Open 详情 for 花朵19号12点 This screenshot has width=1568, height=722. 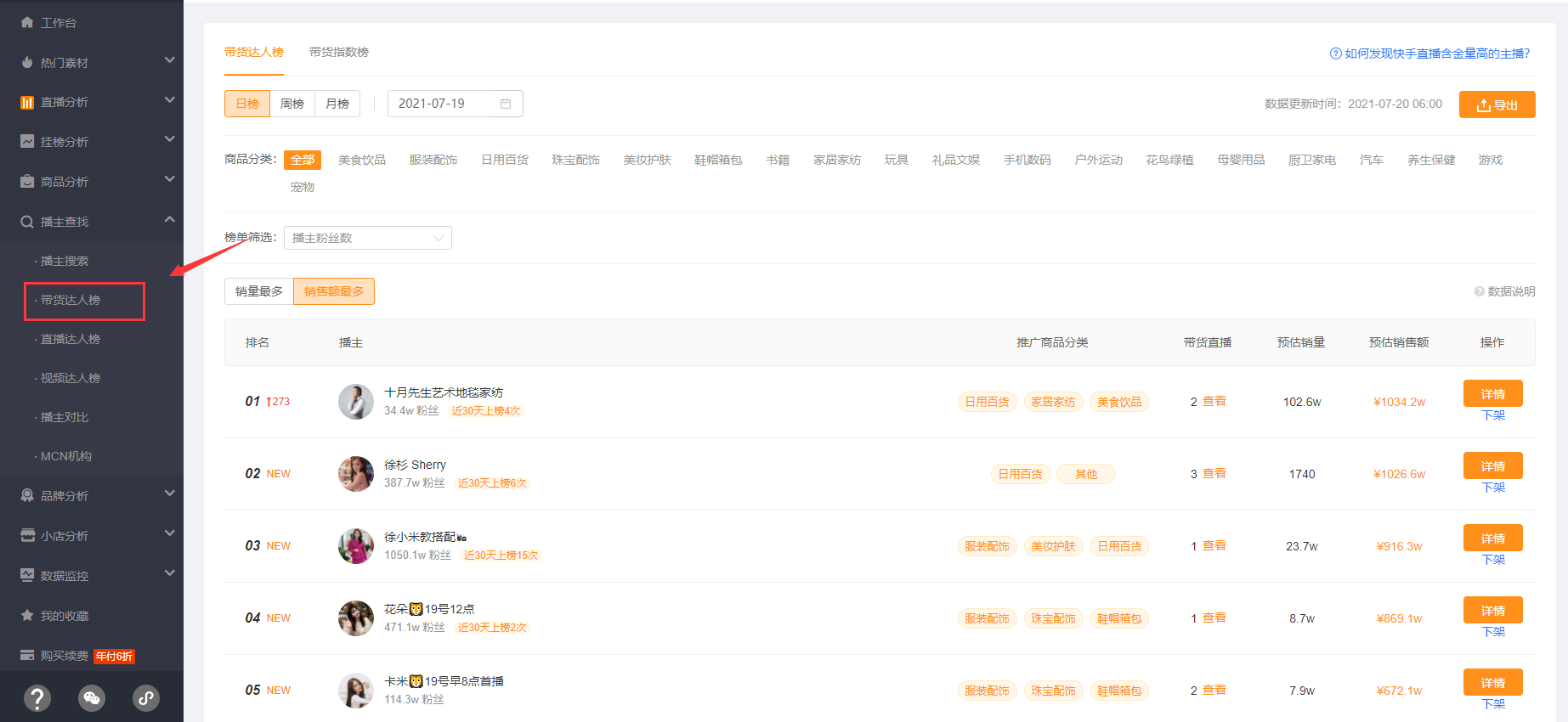pyautogui.click(x=1493, y=610)
